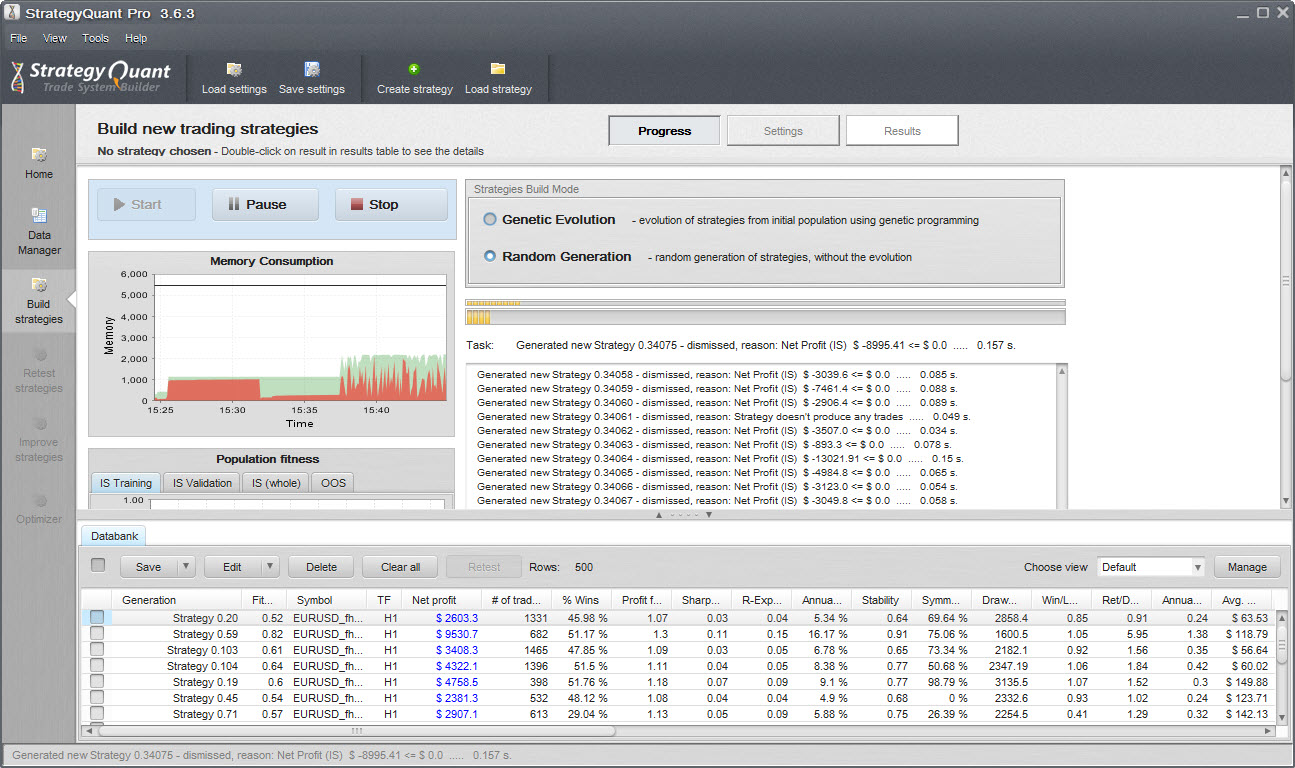This screenshot has width=1295, height=768.
Task: Toggle the select-all checkbox in Databank toolbar
Action: [x=98, y=565]
